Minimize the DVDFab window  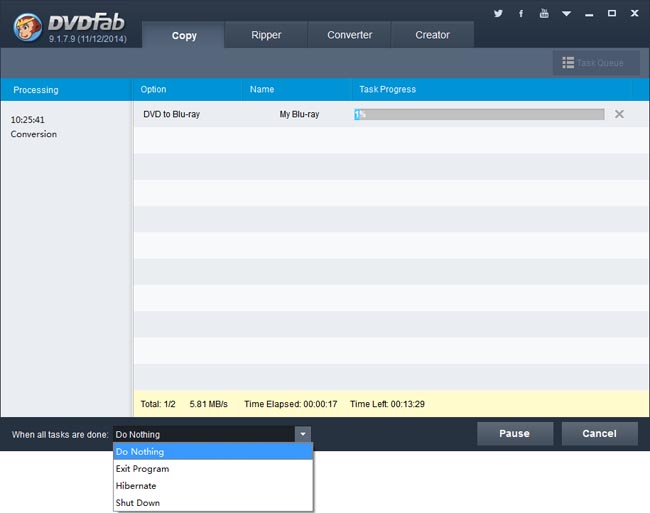[589, 14]
